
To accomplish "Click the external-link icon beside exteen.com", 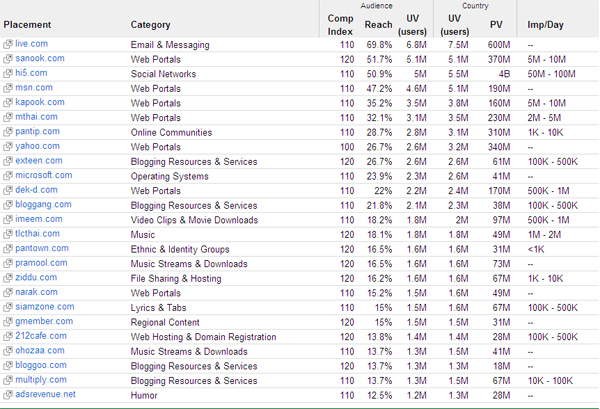I will (x=8, y=161).
